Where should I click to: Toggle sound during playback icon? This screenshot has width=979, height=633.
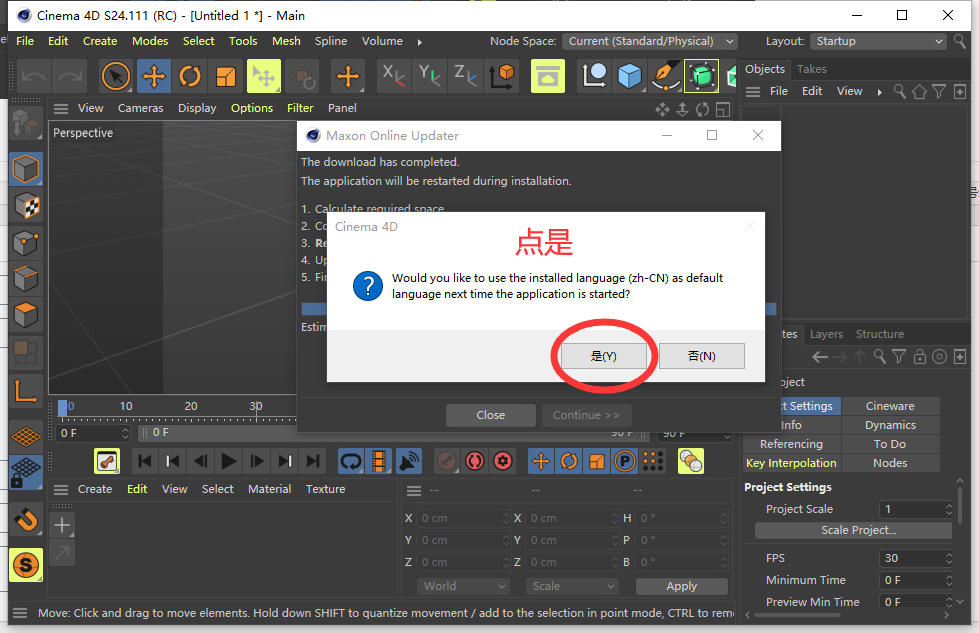pos(409,461)
